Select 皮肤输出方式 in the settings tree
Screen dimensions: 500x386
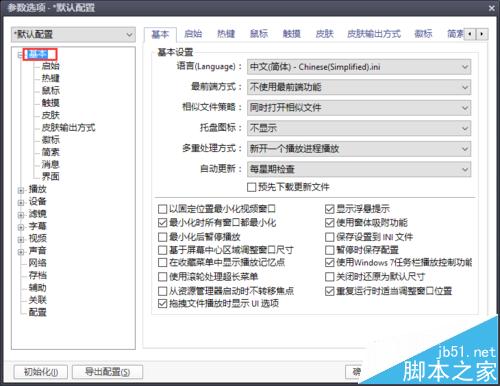pos(68,127)
